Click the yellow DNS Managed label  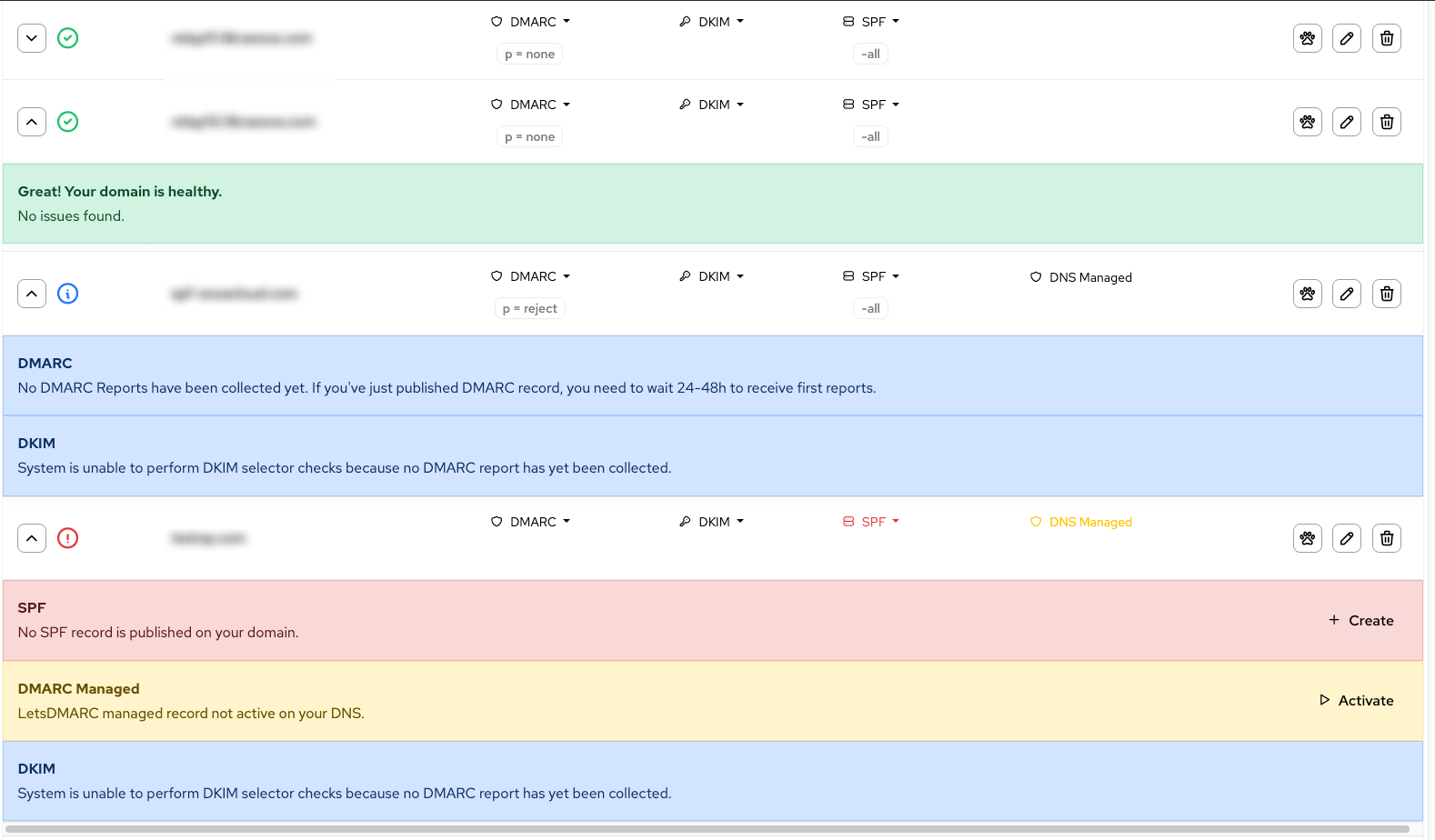pyautogui.click(x=1081, y=522)
